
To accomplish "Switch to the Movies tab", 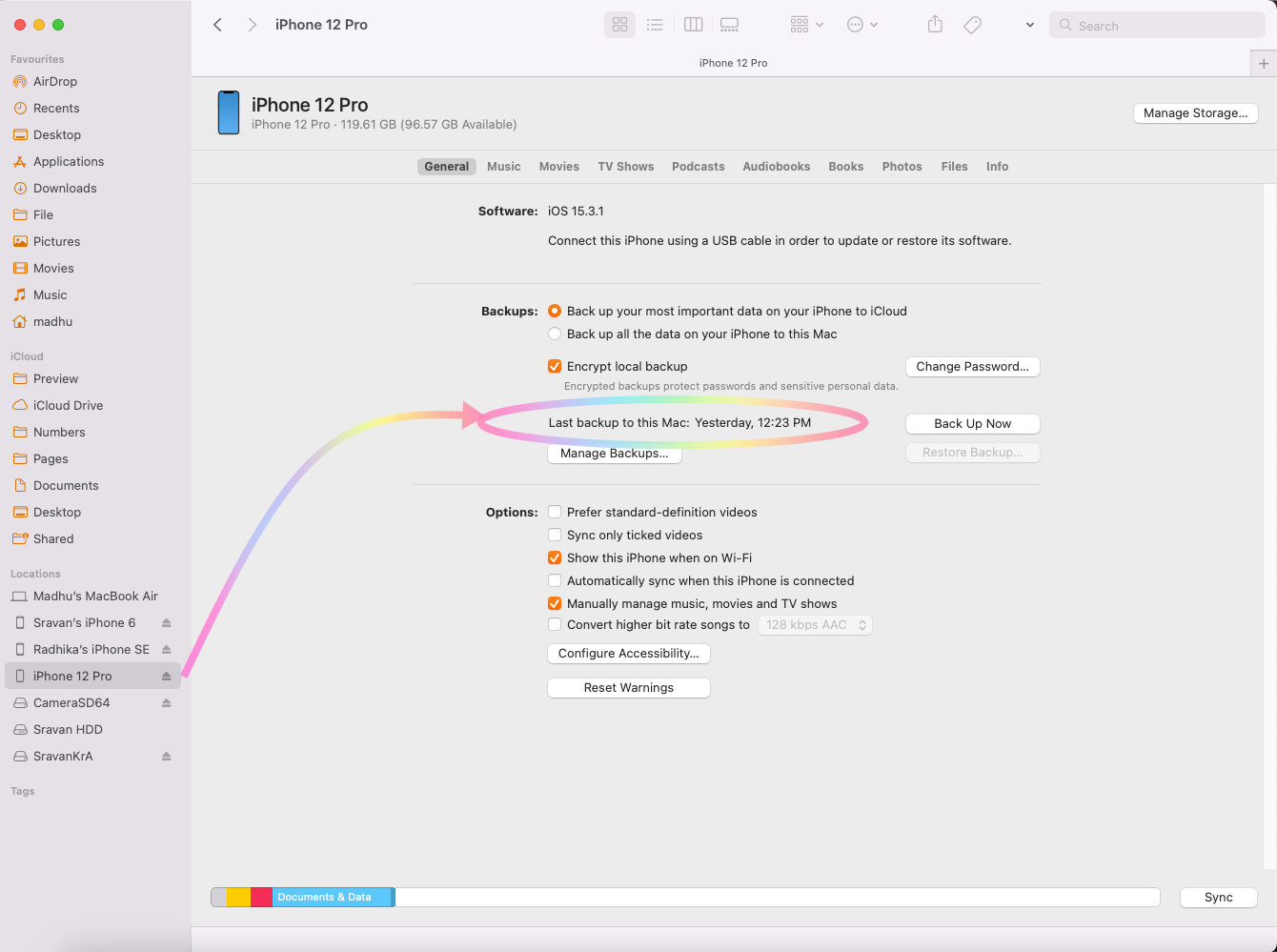I will coord(559,167).
